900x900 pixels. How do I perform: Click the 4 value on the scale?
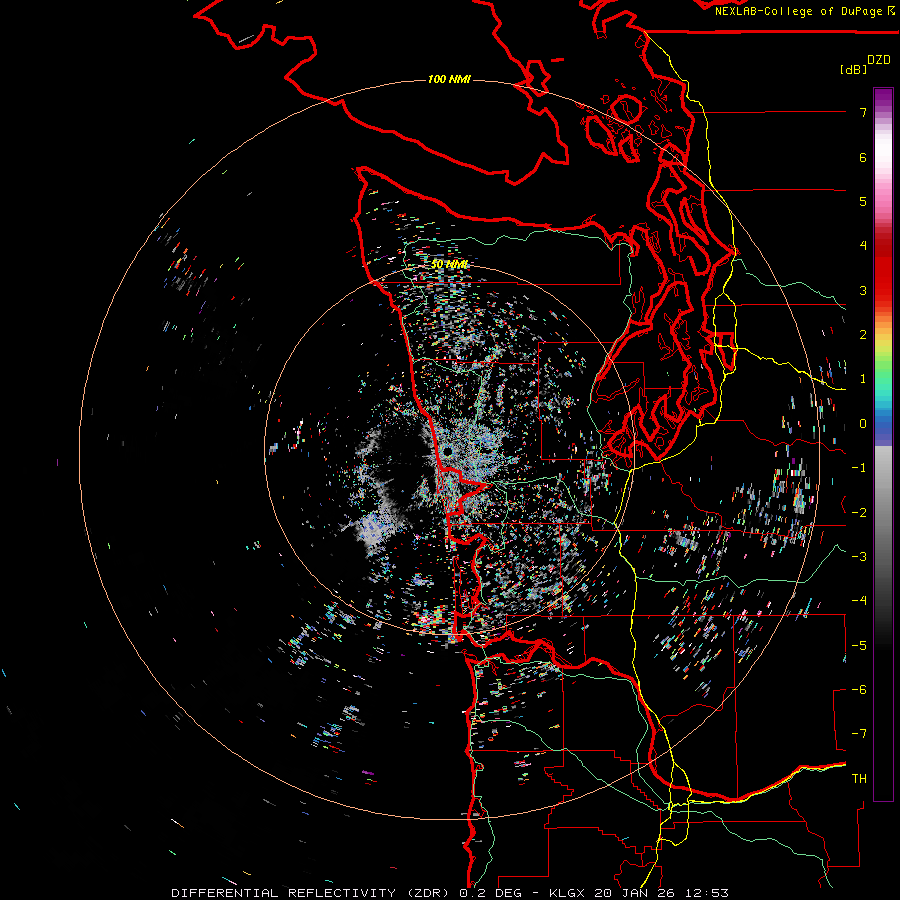coord(863,246)
